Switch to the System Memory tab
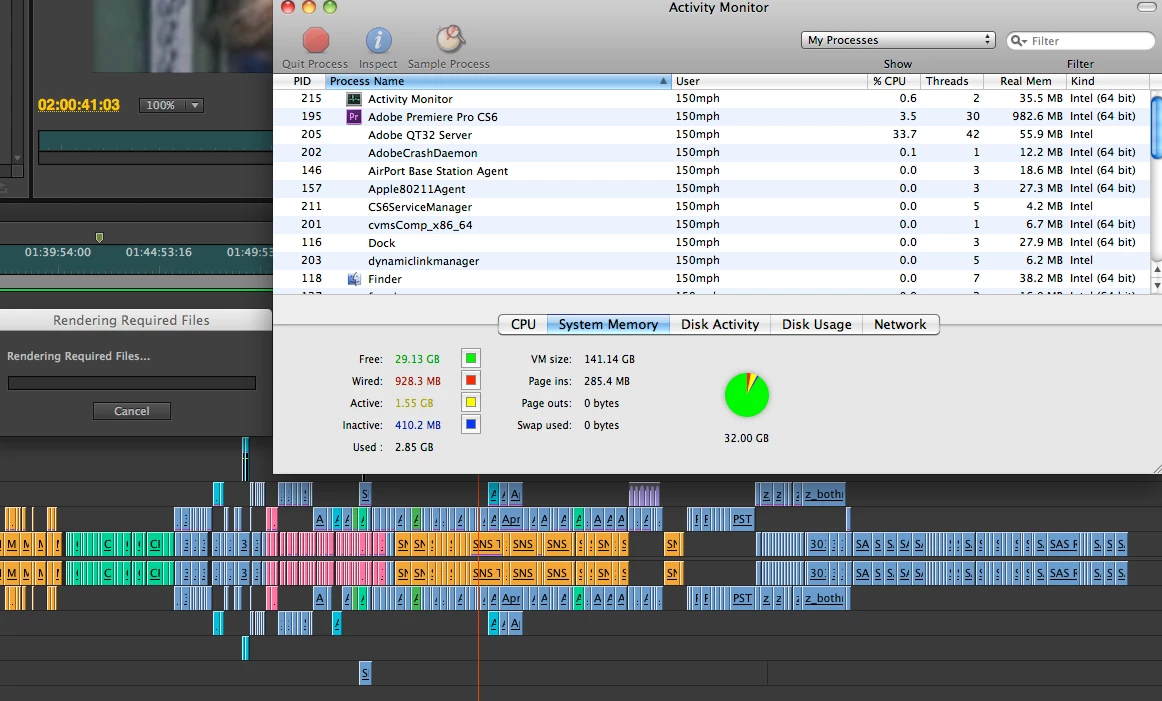The image size is (1162, 701). coord(608,325)
